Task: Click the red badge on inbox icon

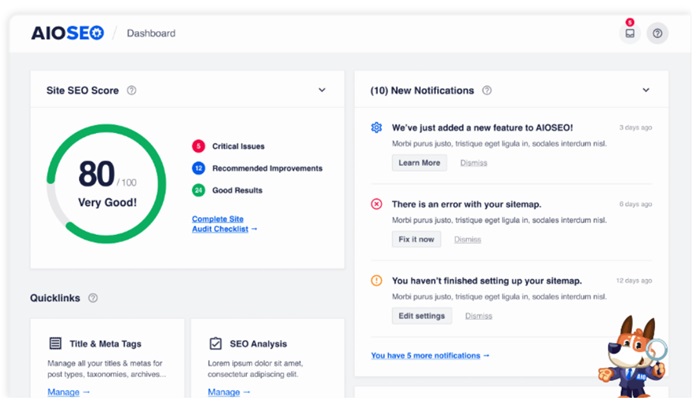Action: 630,22
